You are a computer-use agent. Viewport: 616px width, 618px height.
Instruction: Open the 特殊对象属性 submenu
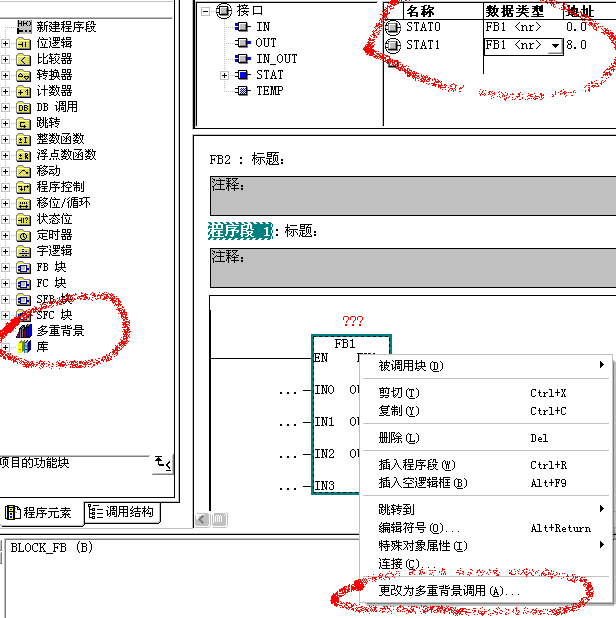(x=487, y=546)
